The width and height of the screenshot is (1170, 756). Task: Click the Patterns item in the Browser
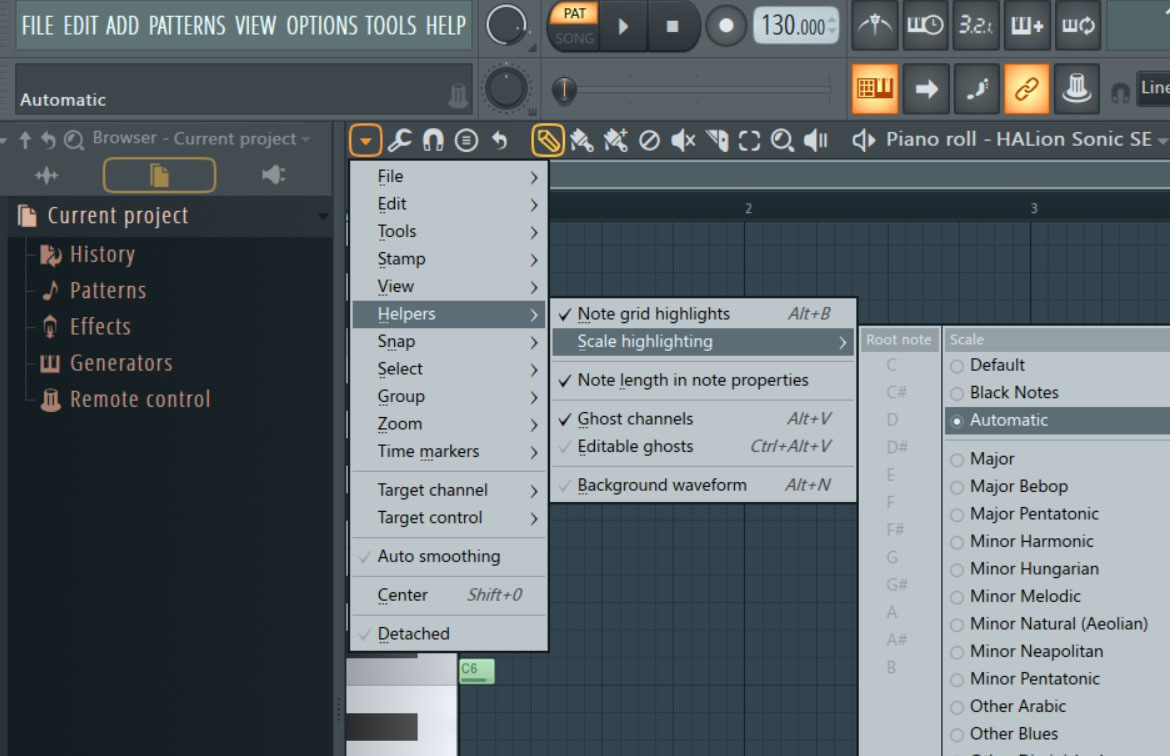(x=107, y=290)
